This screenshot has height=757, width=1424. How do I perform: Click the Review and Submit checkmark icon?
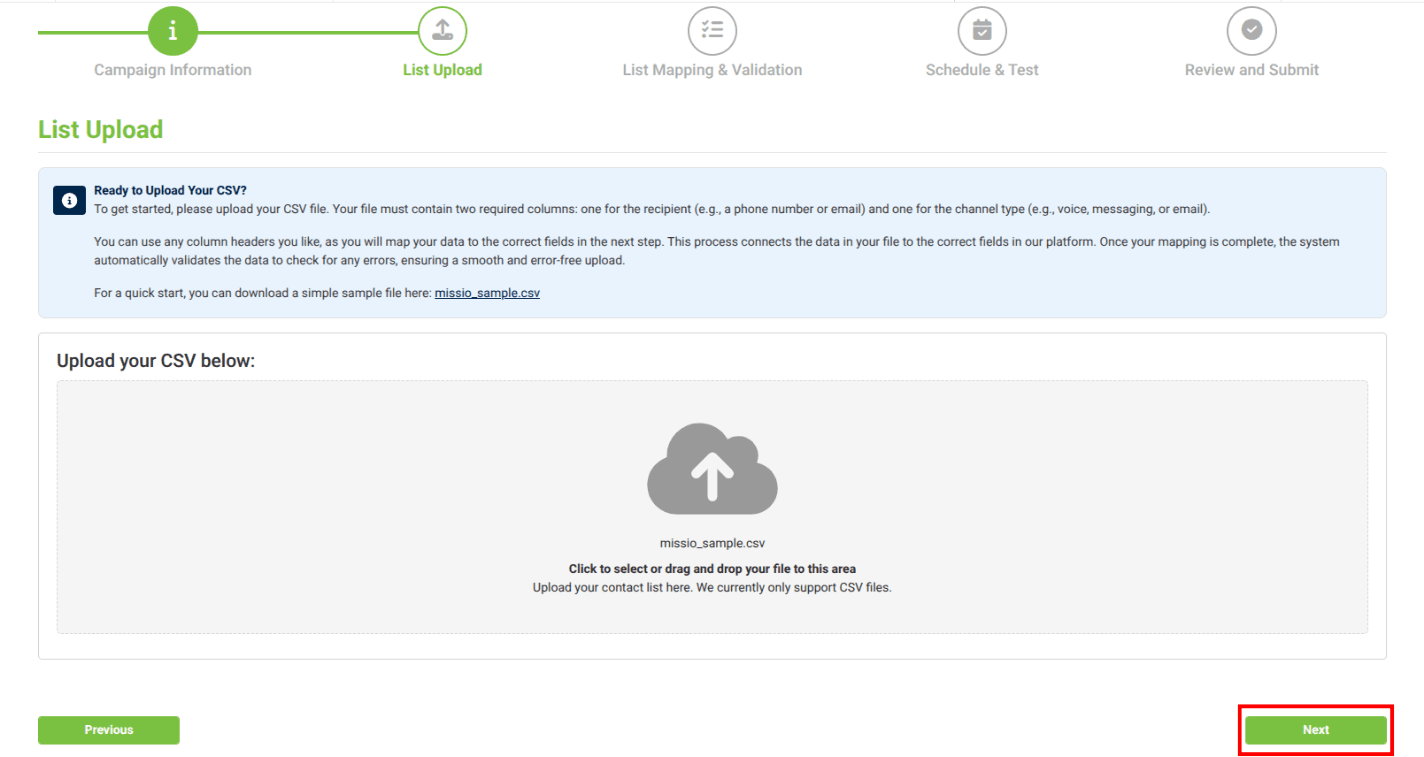pos(1252,32)
